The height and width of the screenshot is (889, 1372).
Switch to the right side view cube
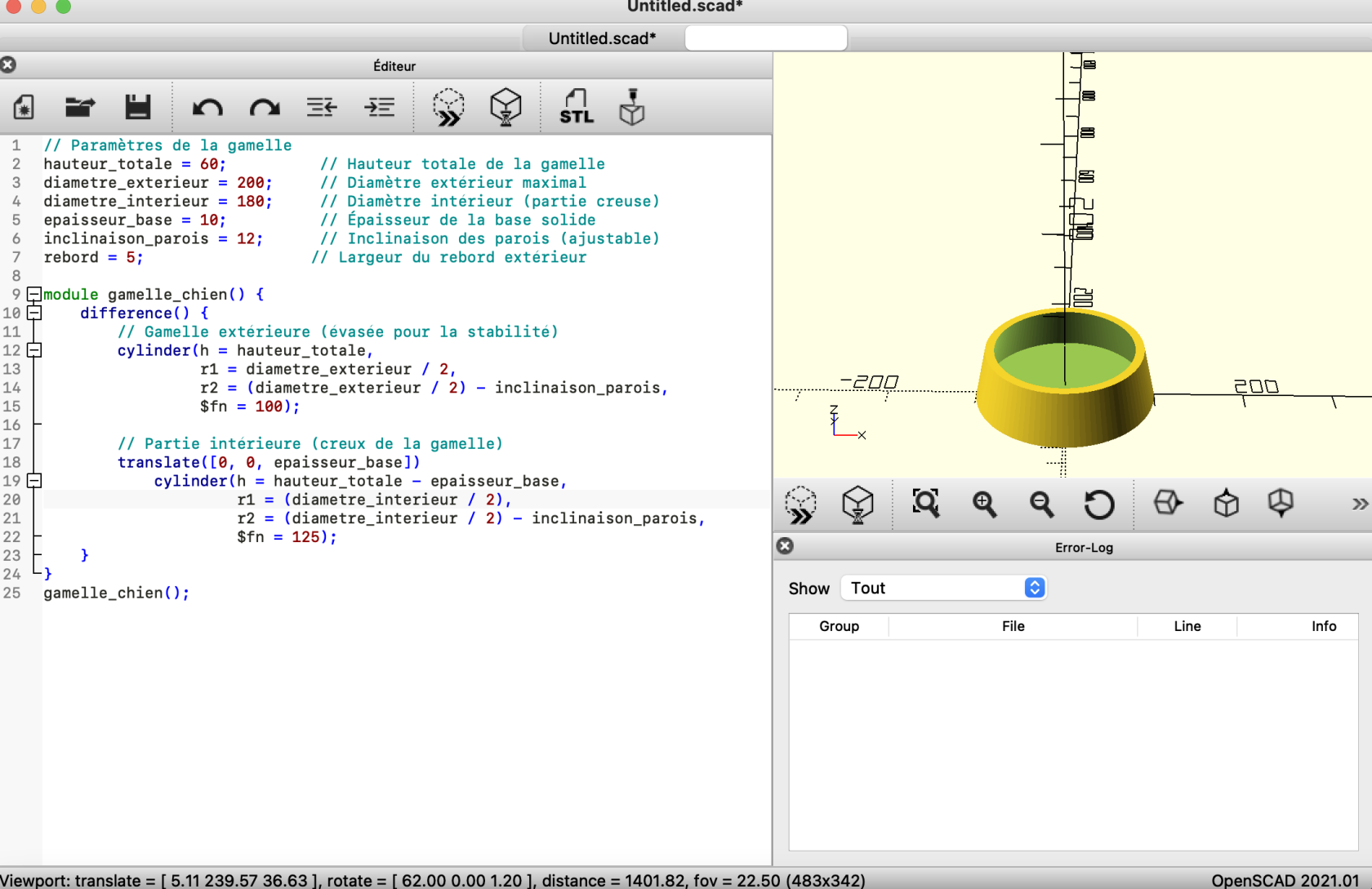(x=1168, y=503)
